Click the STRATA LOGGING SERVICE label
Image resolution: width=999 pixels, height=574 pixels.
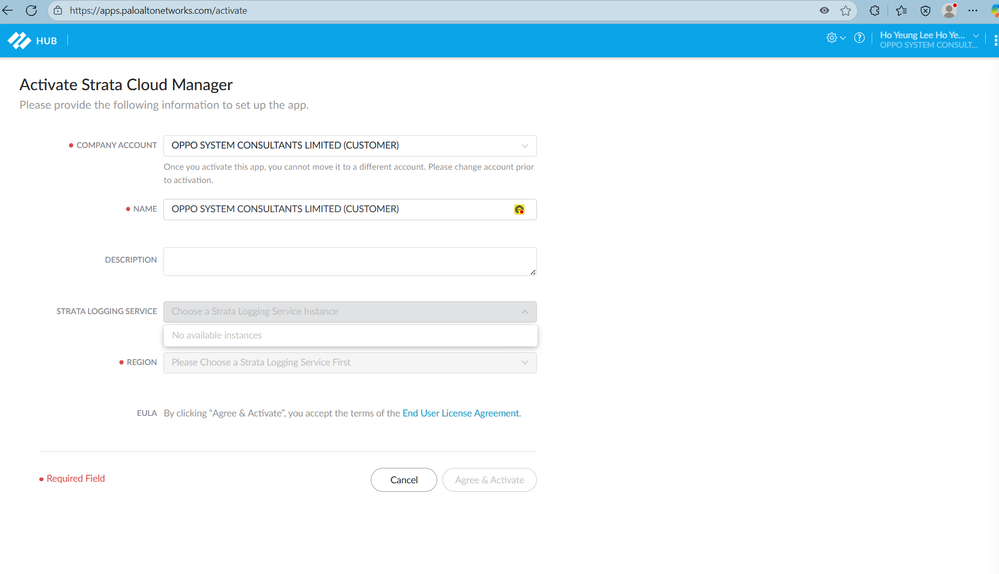(x=106, y=312)
